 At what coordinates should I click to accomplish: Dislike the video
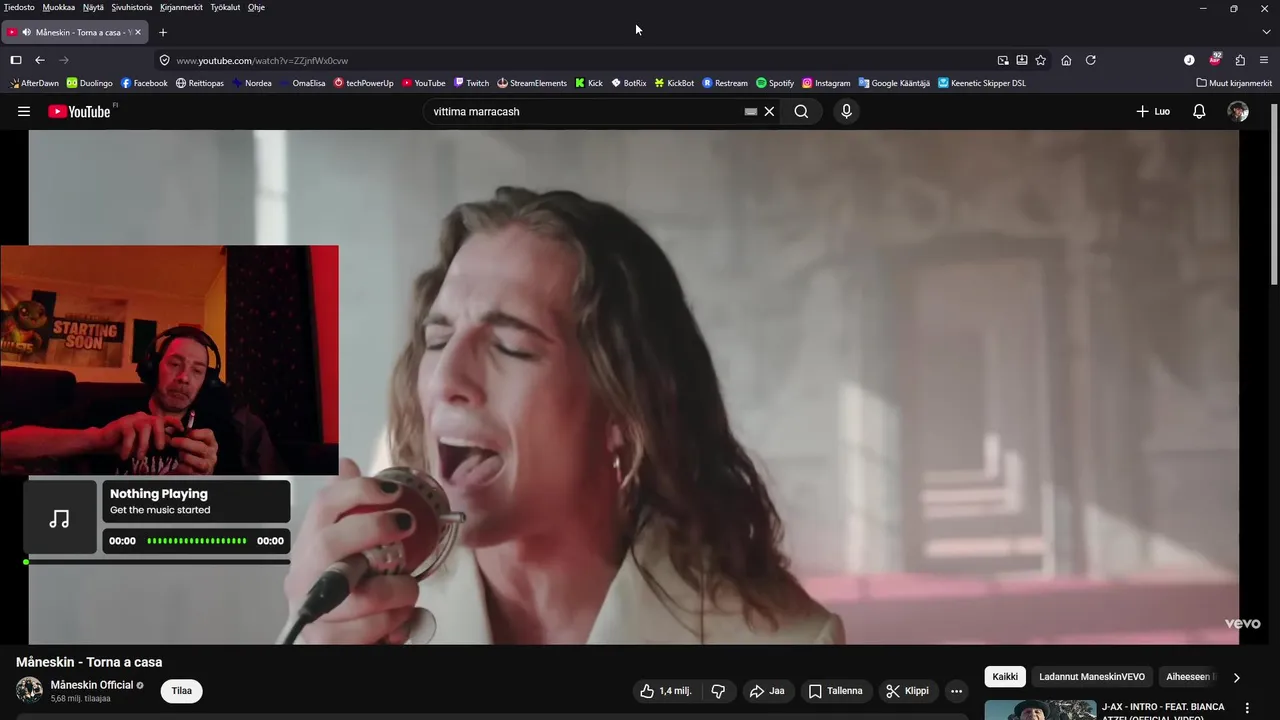[x=718, y=691]
